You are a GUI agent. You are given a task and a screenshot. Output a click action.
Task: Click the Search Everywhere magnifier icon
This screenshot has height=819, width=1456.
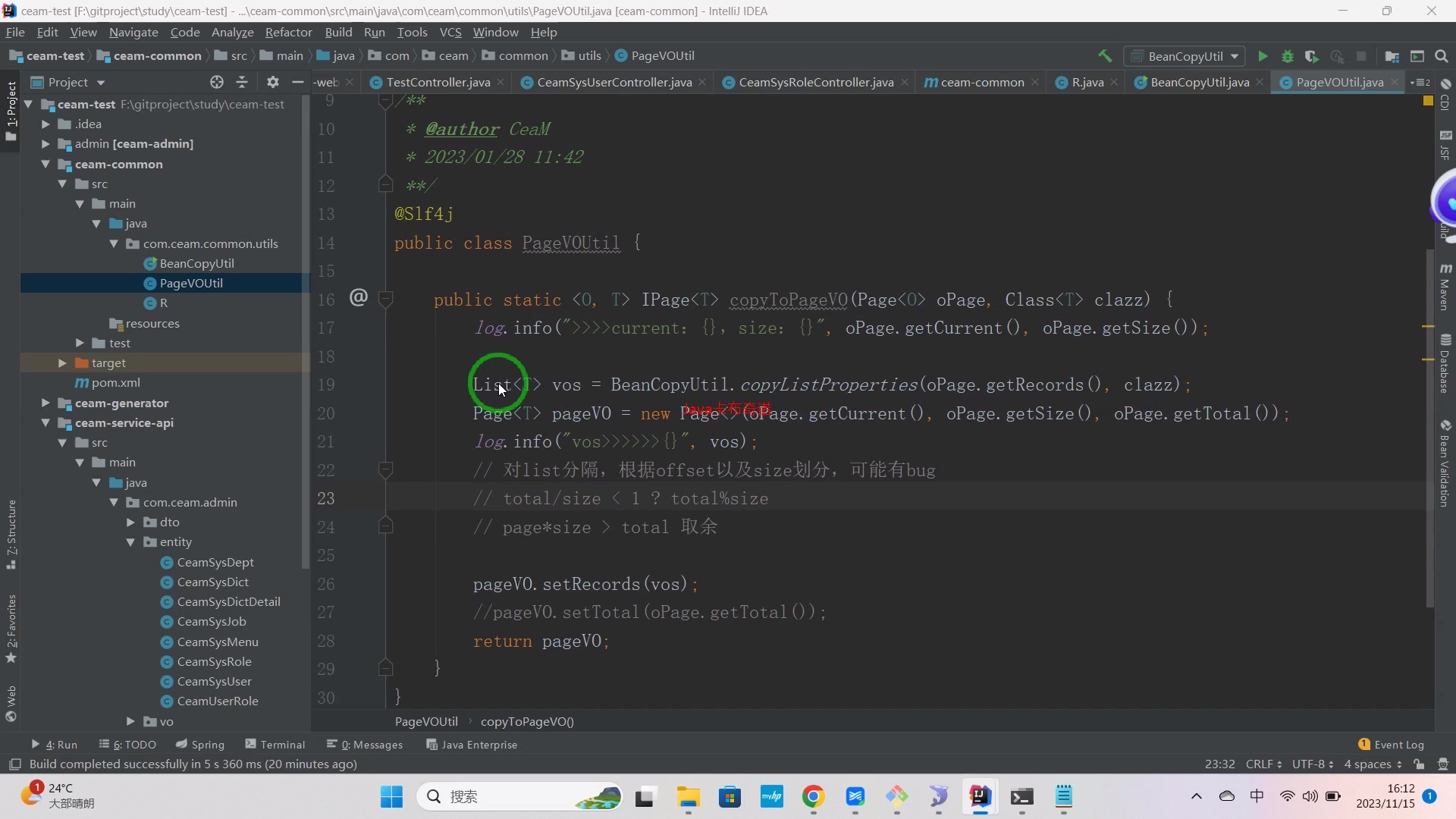[1442, 56]
